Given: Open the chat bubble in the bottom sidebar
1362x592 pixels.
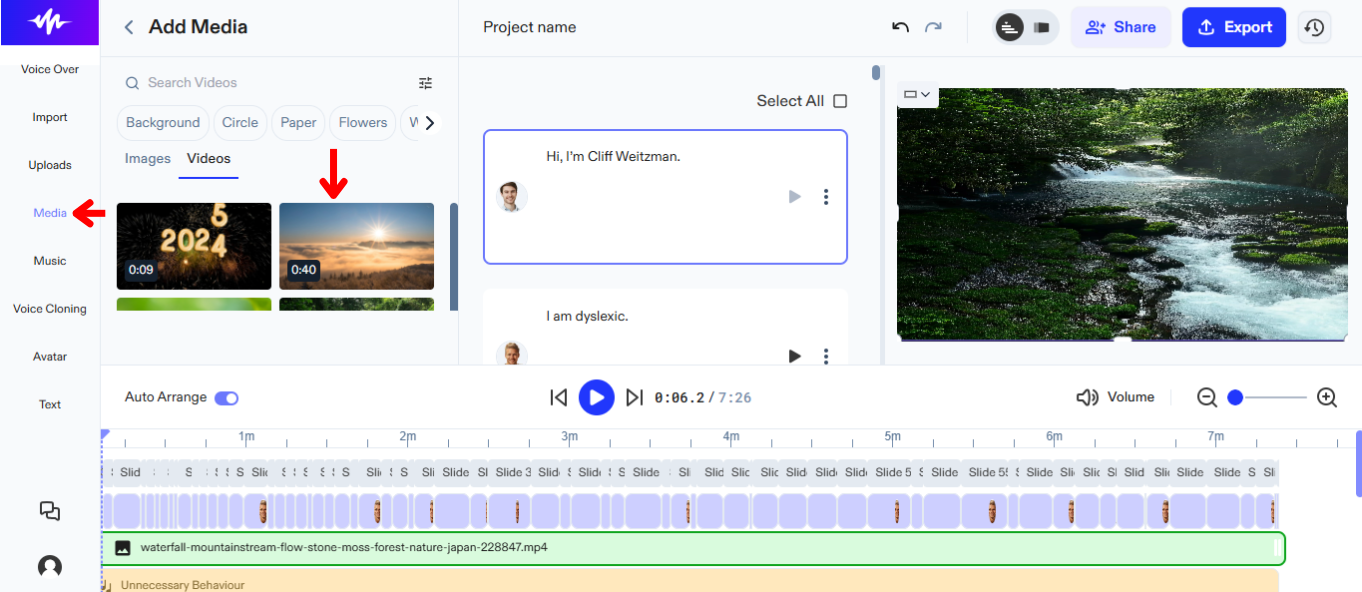Looking at the screenshot, I should 49,511.
